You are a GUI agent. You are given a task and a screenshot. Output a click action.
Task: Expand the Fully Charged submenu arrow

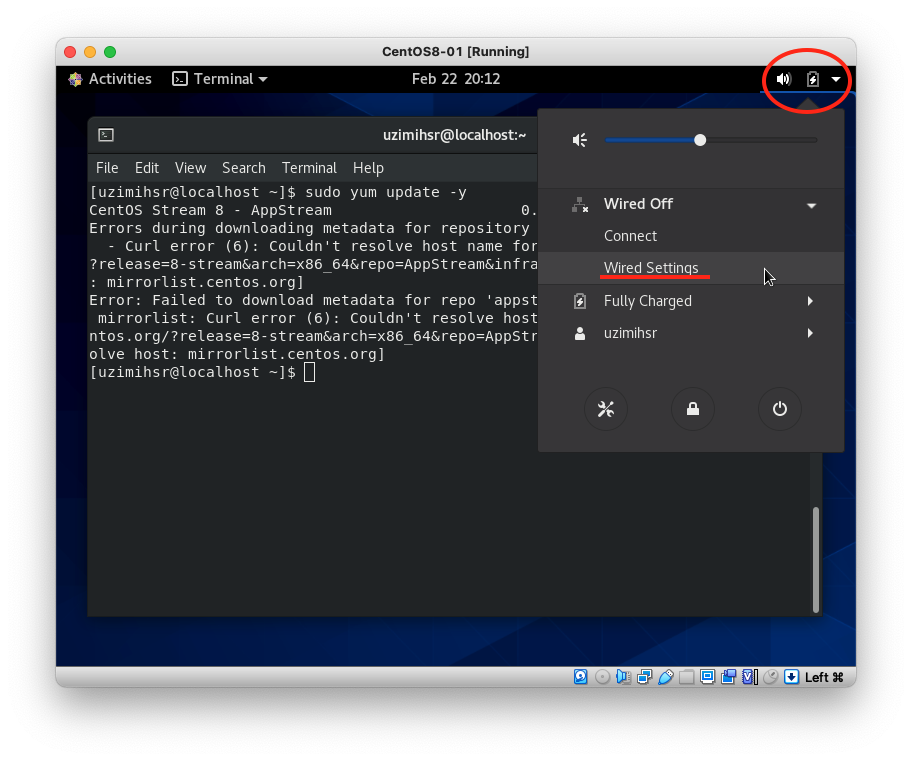(x=810, y=301)
